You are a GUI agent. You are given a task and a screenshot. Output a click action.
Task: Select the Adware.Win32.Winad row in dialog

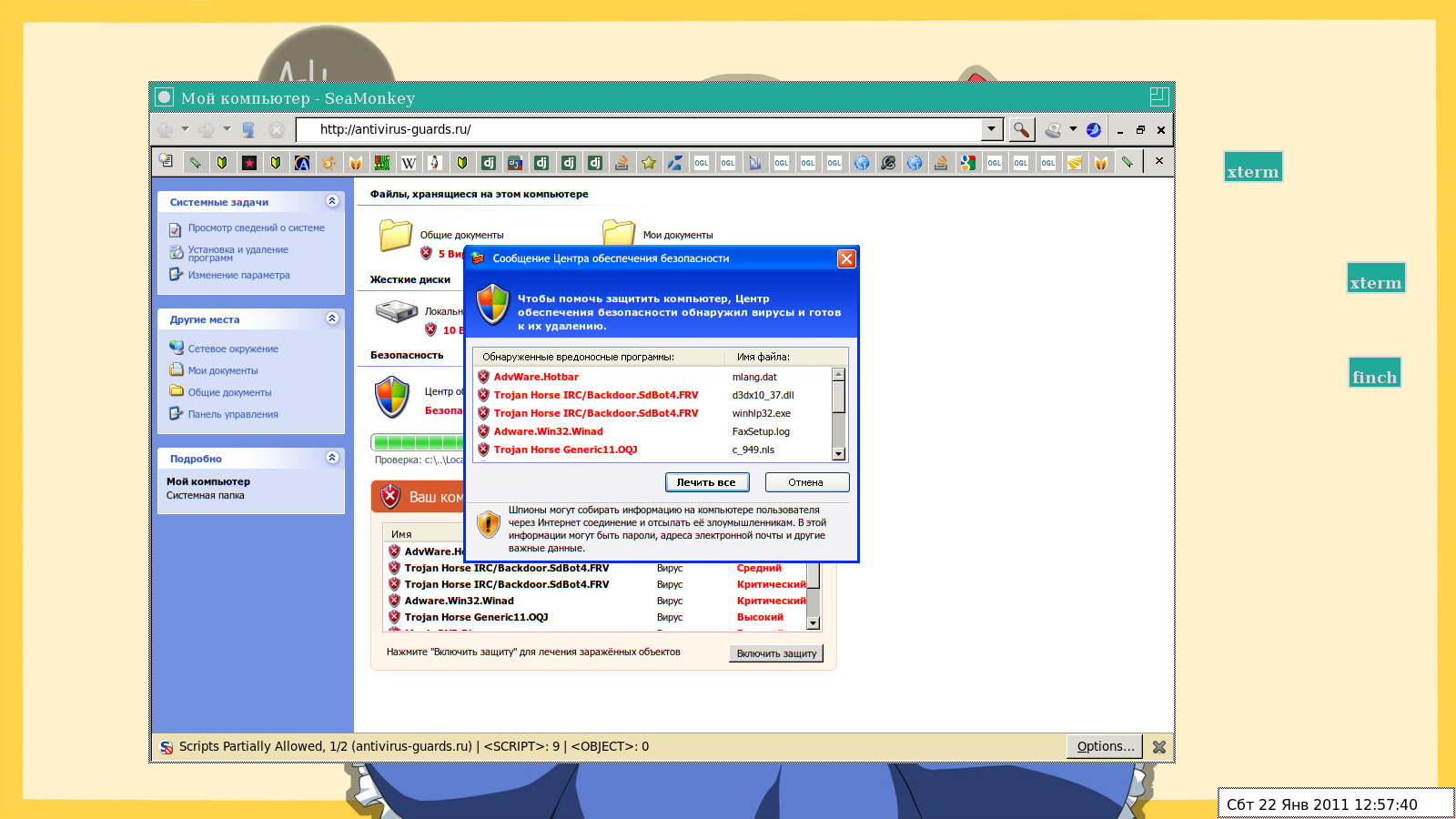[654, 431]
